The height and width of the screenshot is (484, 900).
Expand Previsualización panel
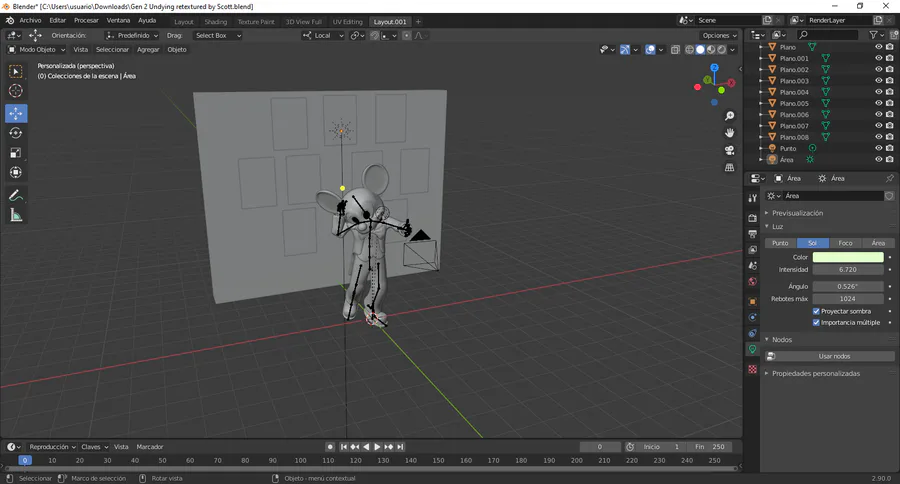coord(797,213)
